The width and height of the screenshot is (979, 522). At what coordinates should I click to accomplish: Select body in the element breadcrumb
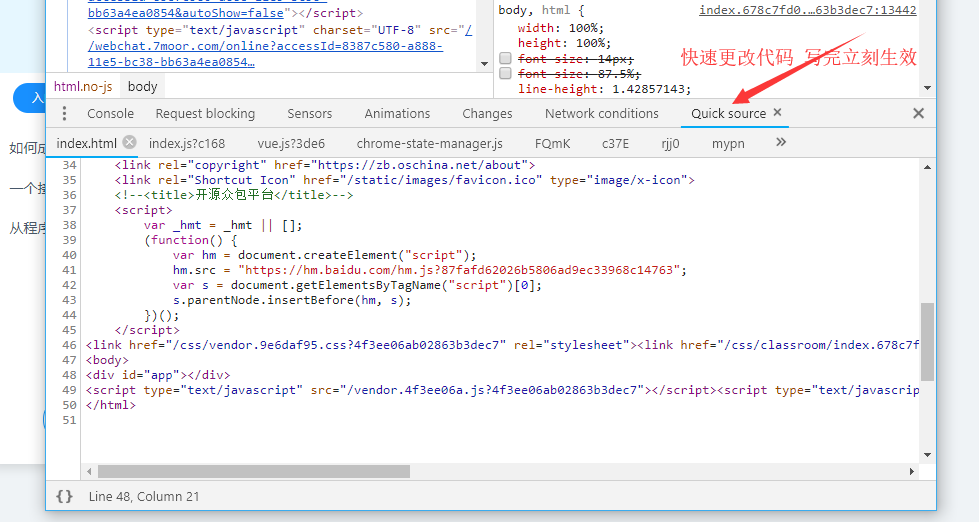click(142, 87)
